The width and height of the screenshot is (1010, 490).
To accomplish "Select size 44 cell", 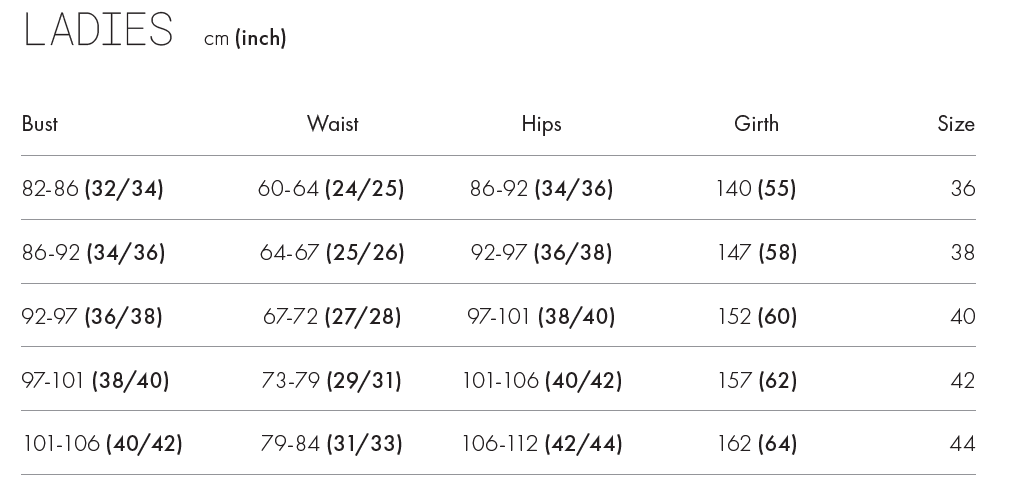I will tap(962, 443).
